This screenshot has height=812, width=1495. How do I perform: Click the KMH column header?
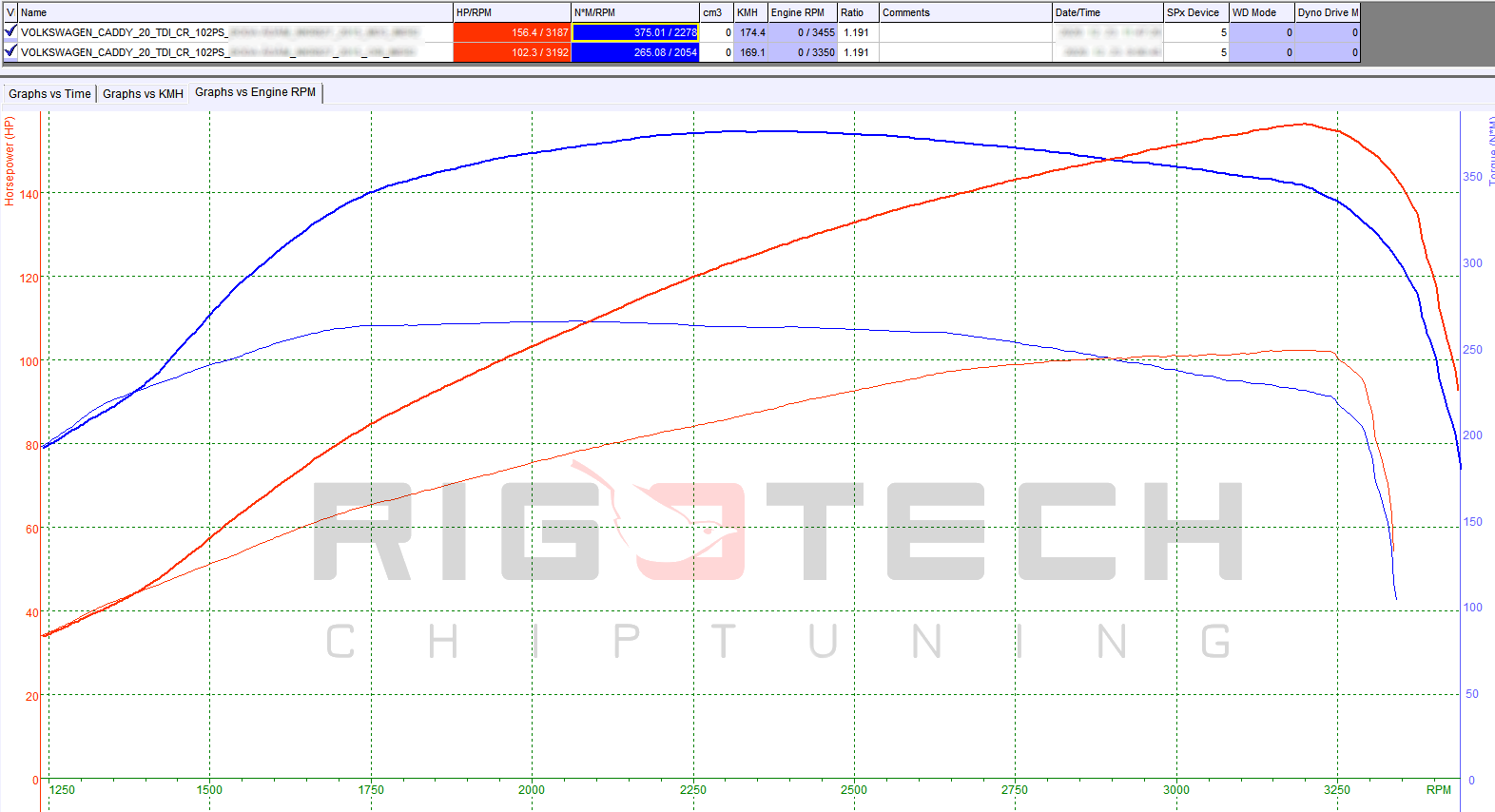click(750, 12)
